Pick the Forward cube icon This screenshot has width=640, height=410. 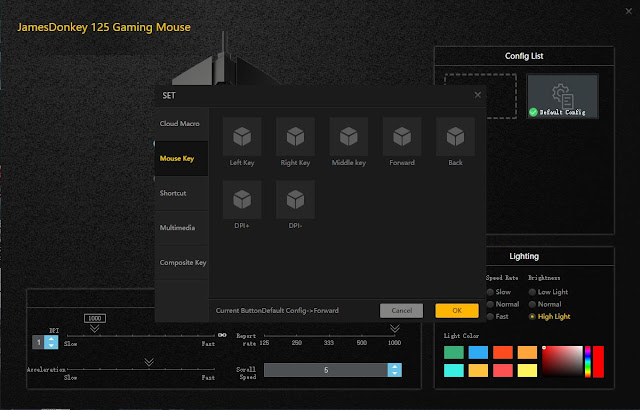tap(402, 136)
